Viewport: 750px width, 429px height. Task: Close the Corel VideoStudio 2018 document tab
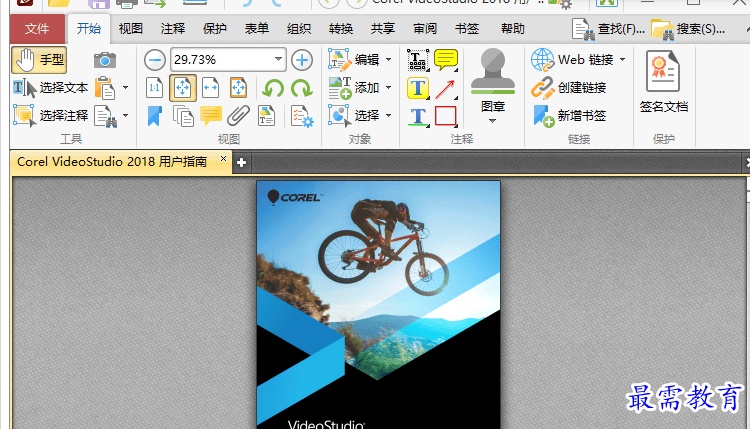click(x=223, y=158)
